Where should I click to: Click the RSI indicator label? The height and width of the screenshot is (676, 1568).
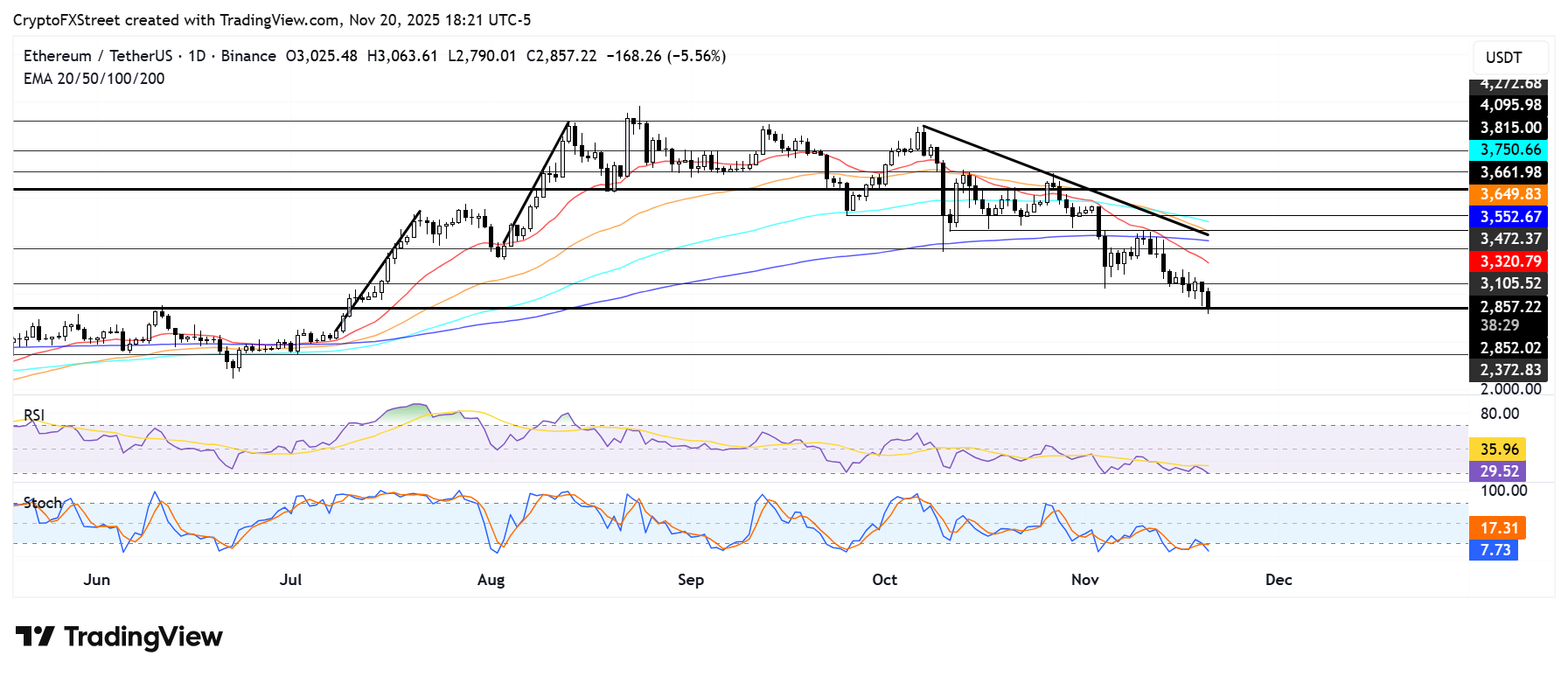point(34,415)
